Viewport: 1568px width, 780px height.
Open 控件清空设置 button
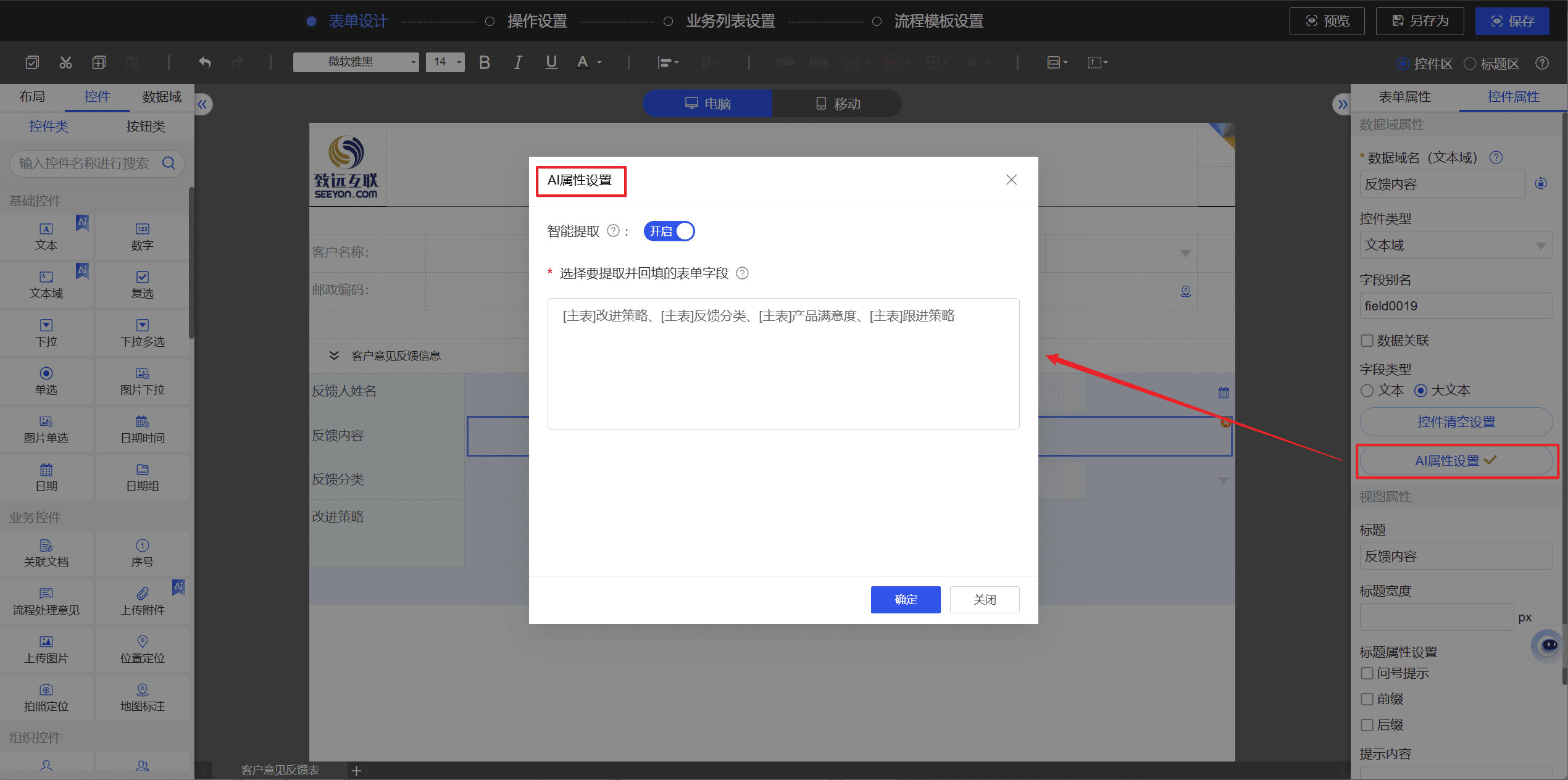point(1456,422)
